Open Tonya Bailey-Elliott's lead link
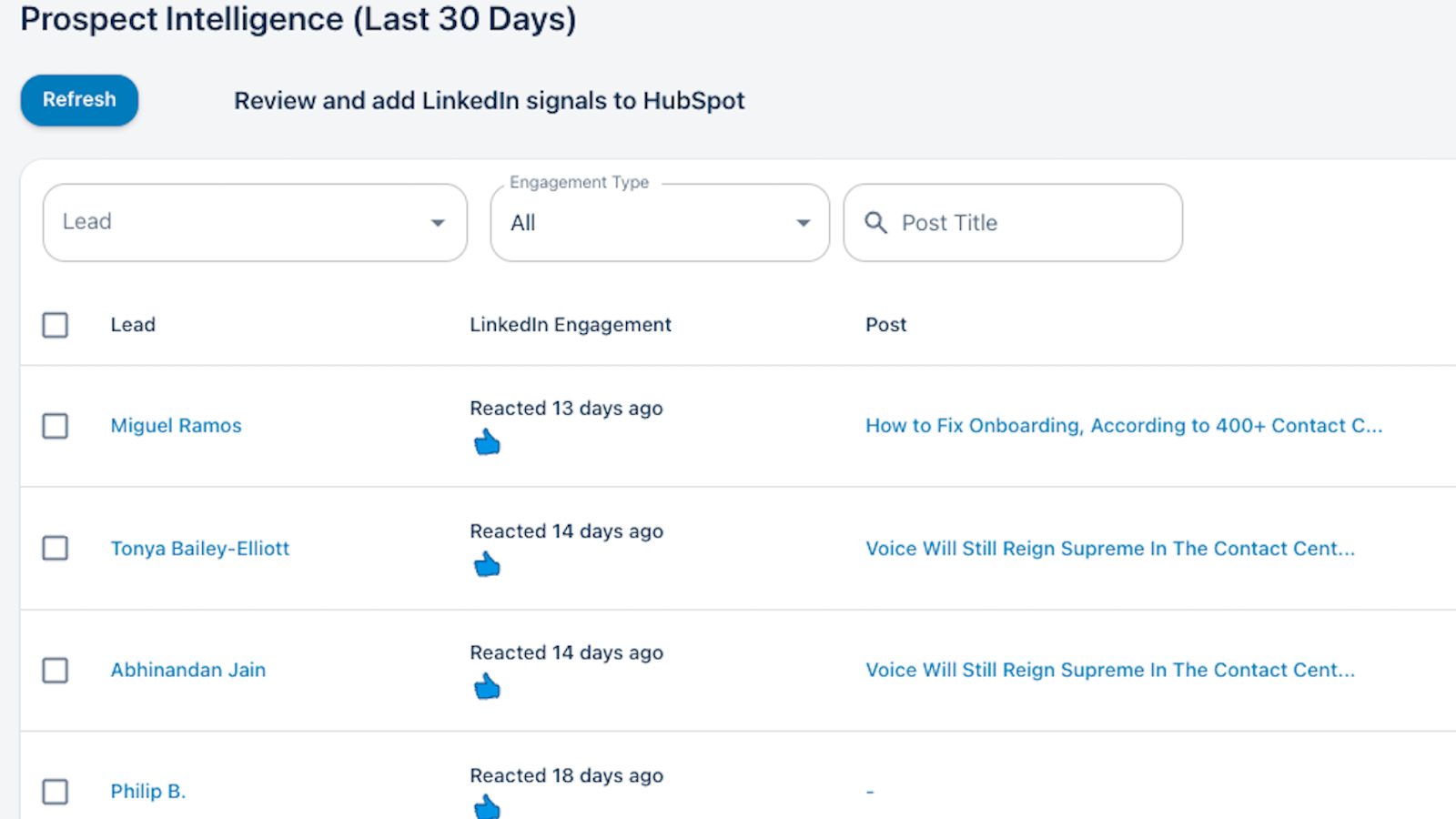This screenshot has height=819, width=1456. tap(200, 549)
